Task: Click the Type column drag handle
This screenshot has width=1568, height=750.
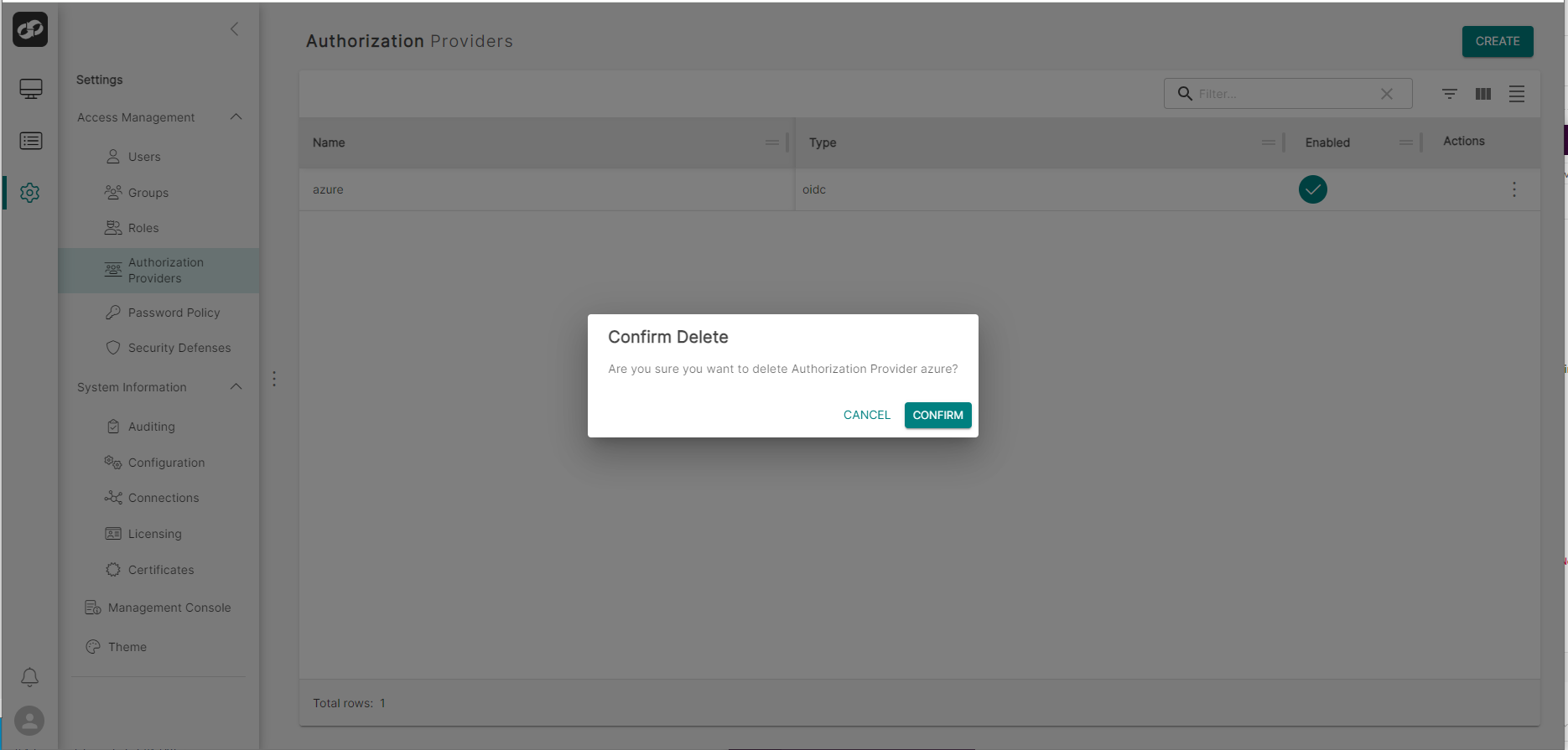Action: tap(1269, 142)
